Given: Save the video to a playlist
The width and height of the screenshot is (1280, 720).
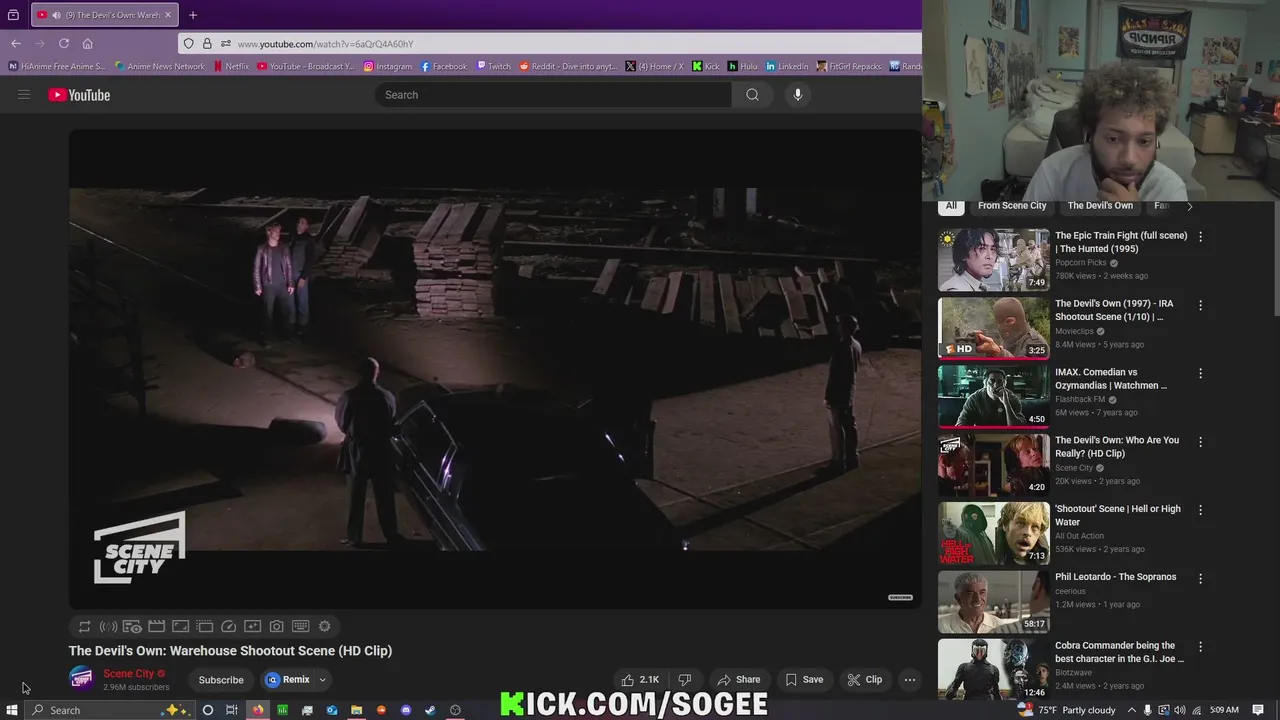Looking at the screenshot, I should (804, 680).
